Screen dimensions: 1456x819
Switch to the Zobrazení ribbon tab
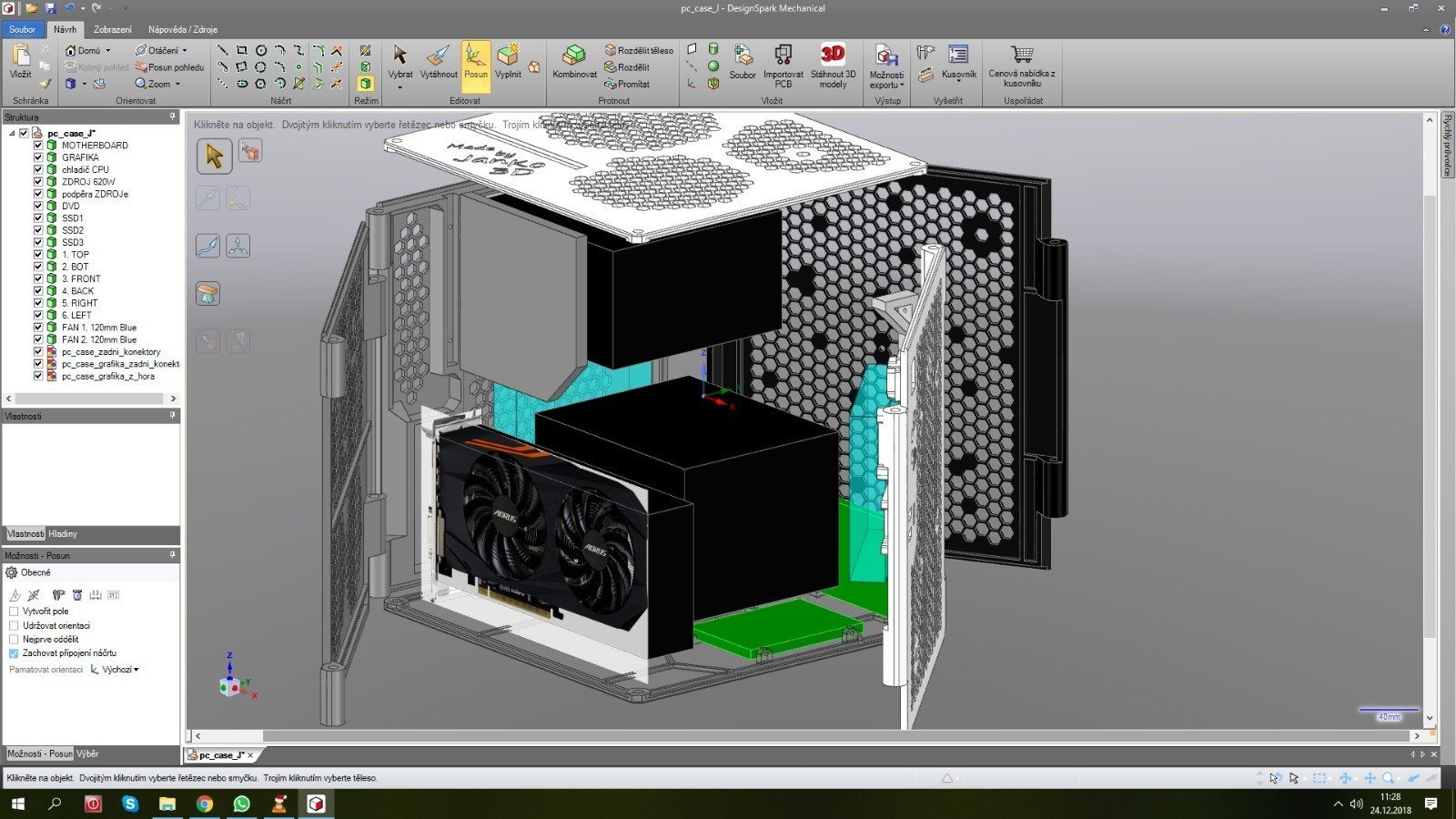click(113, 29)
